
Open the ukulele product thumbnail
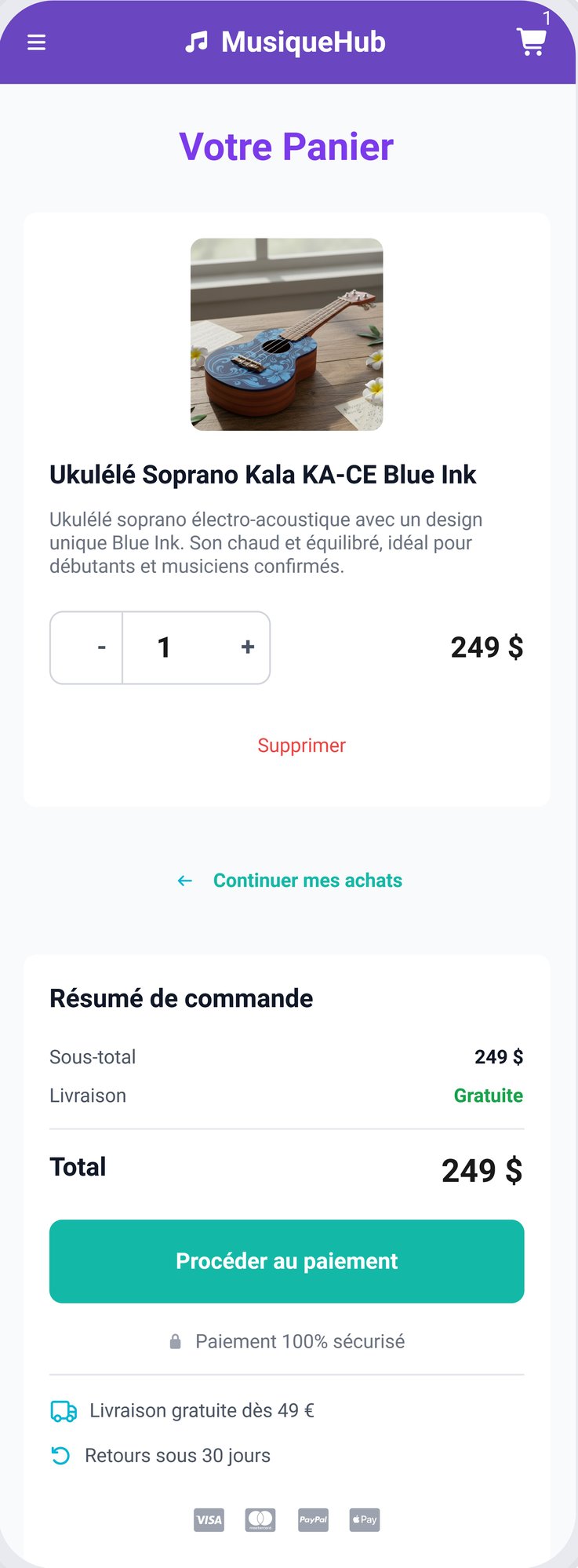coord(287,334)
